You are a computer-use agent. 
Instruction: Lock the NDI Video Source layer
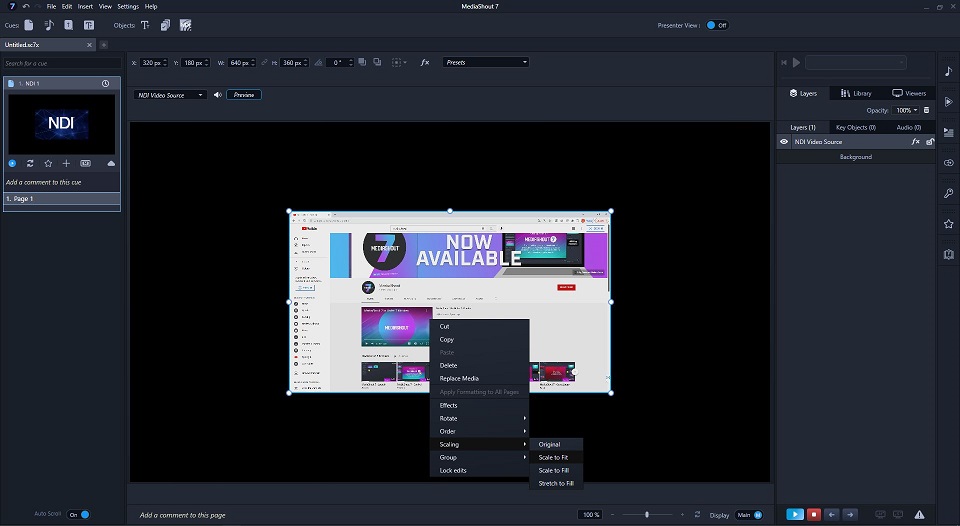click(x=929, y=141)
